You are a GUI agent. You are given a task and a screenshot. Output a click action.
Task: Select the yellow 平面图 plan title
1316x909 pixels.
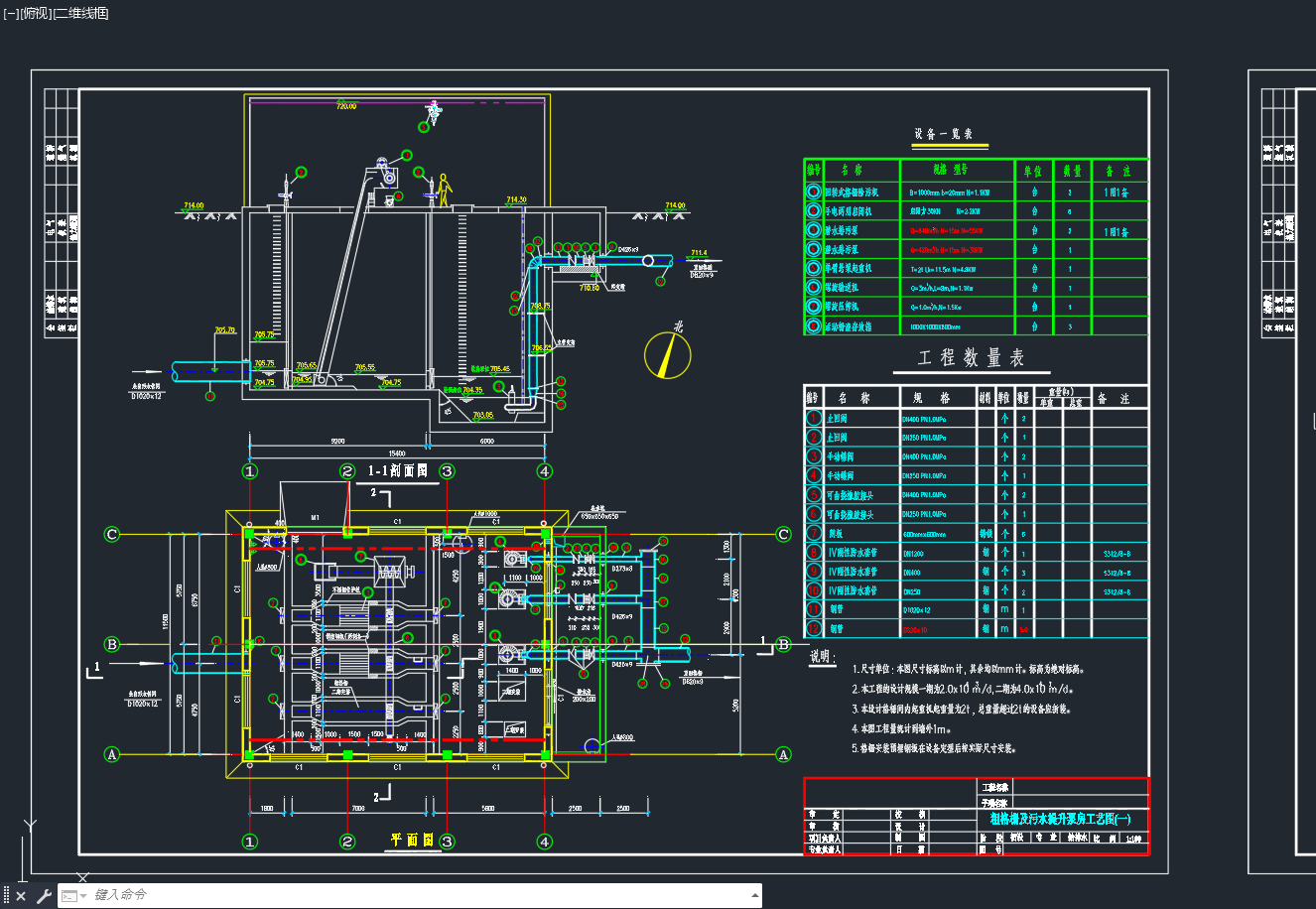click(x=412, y=840)
